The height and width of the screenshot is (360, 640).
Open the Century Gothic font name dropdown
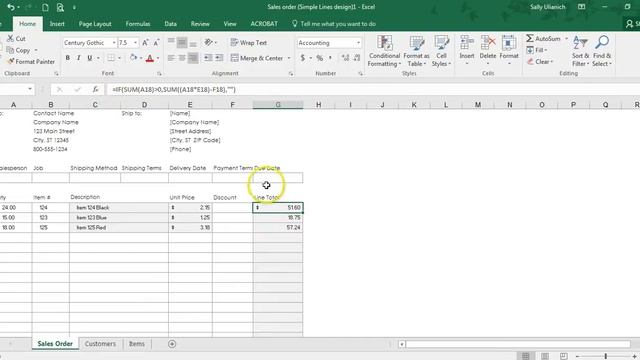114,42
